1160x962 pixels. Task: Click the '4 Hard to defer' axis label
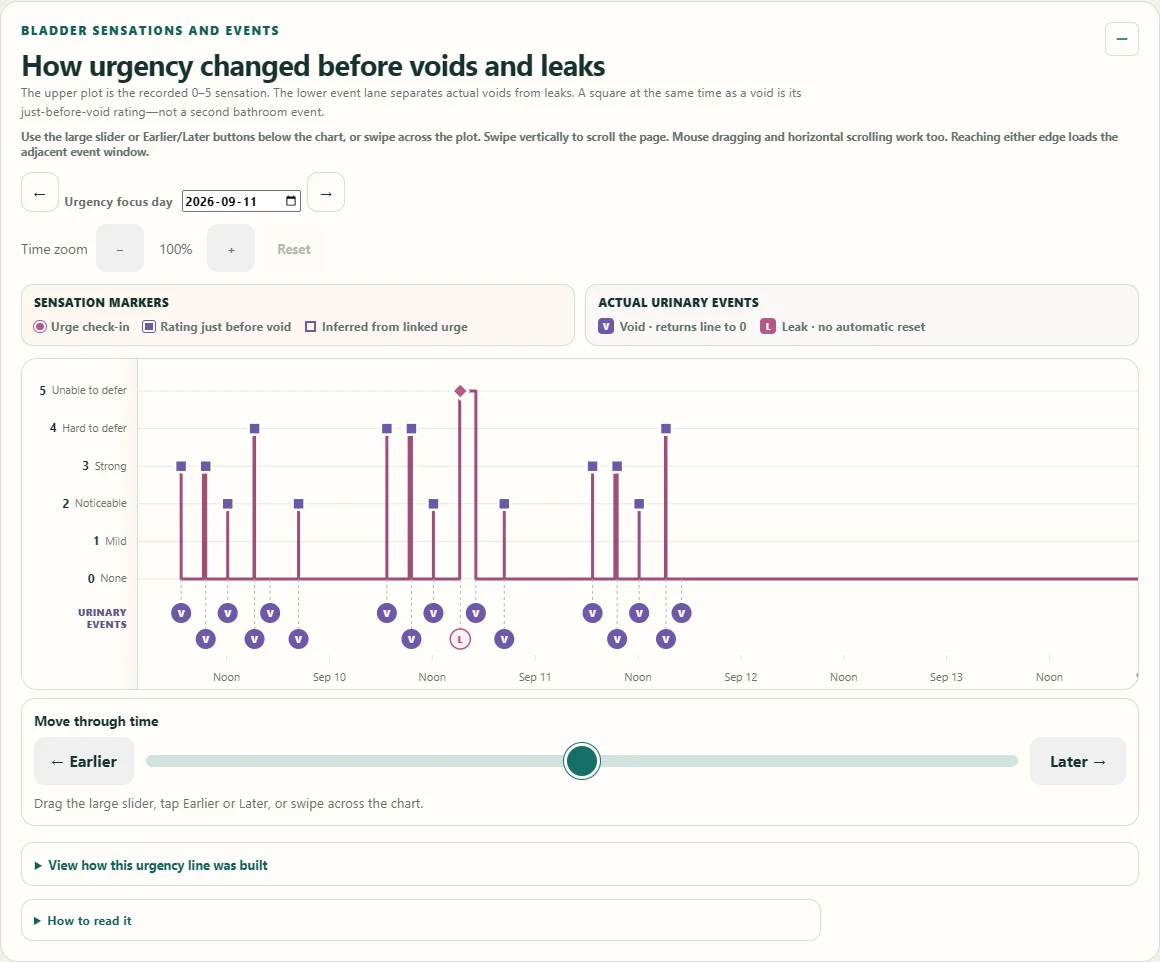pyautogui.click(x=88, y=428)
